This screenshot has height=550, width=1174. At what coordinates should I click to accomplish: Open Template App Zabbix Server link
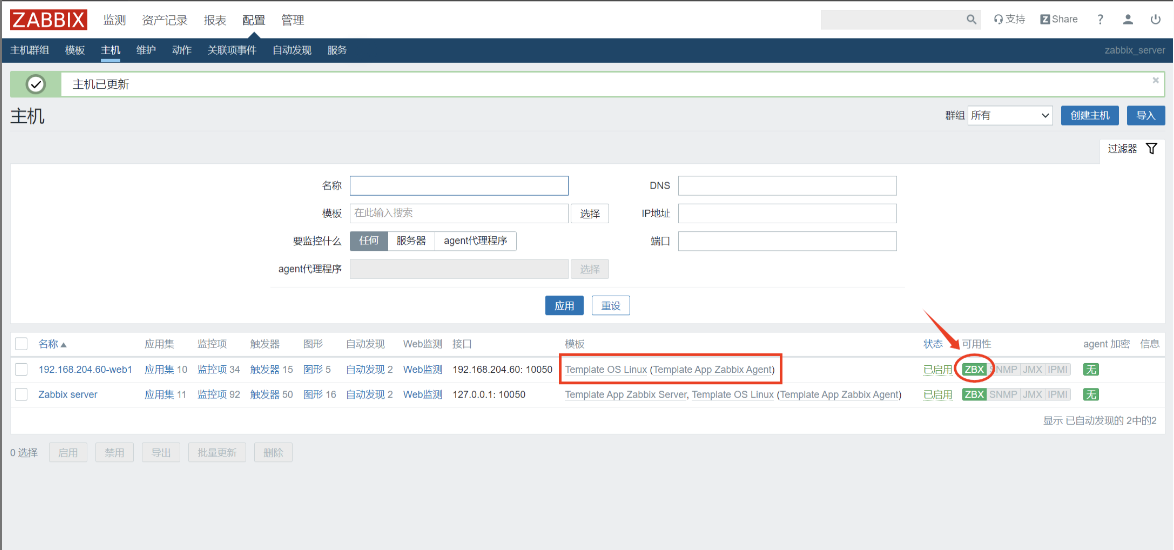tap(625, 394)
